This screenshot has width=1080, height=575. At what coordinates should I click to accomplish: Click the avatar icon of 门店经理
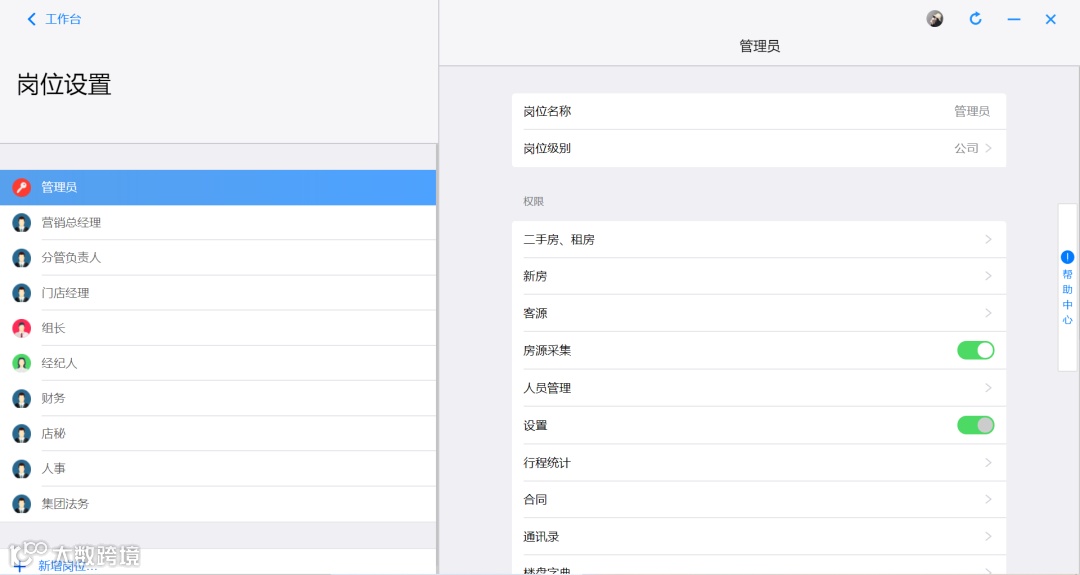pos(22,293)
